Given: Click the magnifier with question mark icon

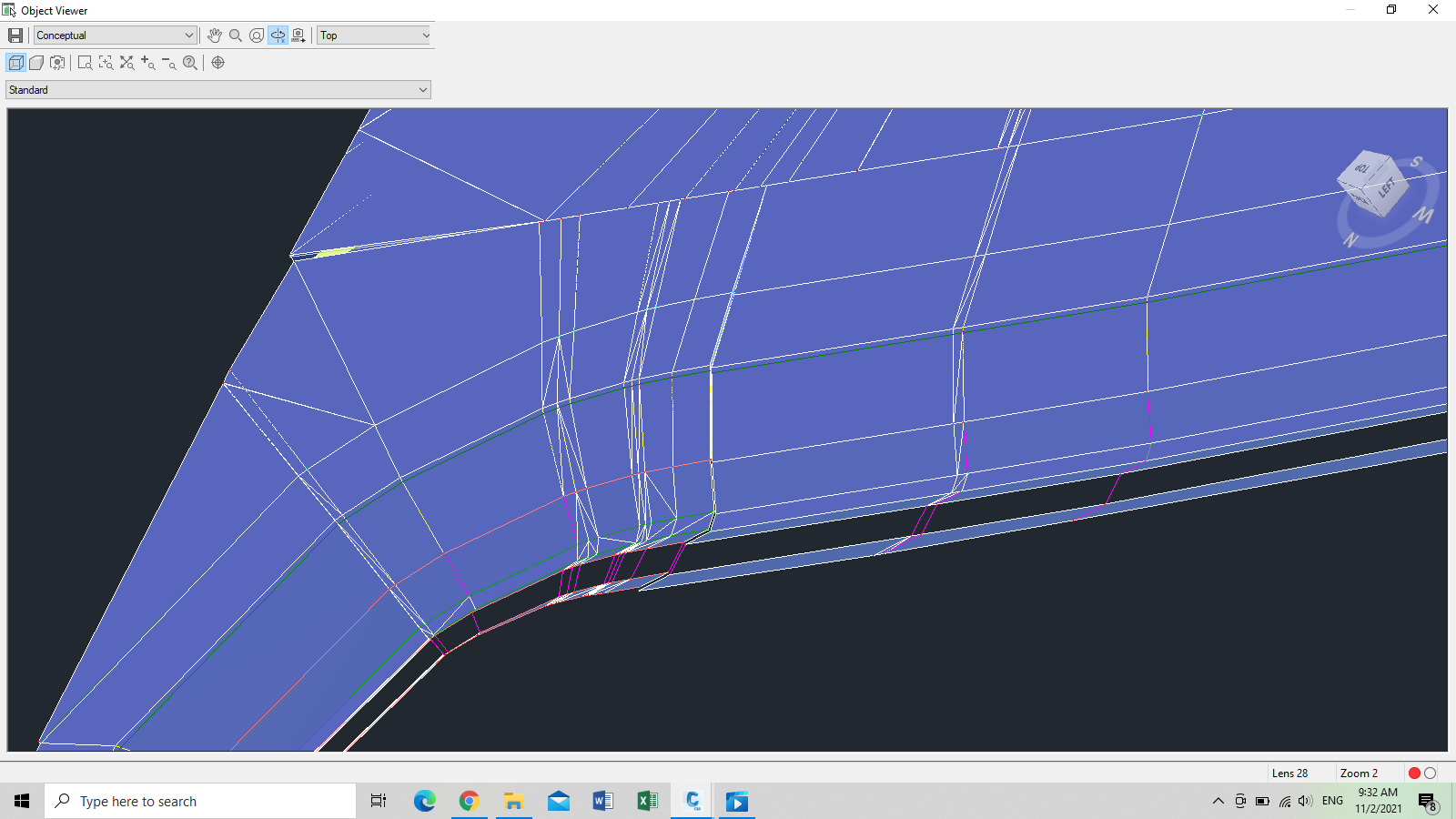Looking at the screenshot, I should click(189, 63).
